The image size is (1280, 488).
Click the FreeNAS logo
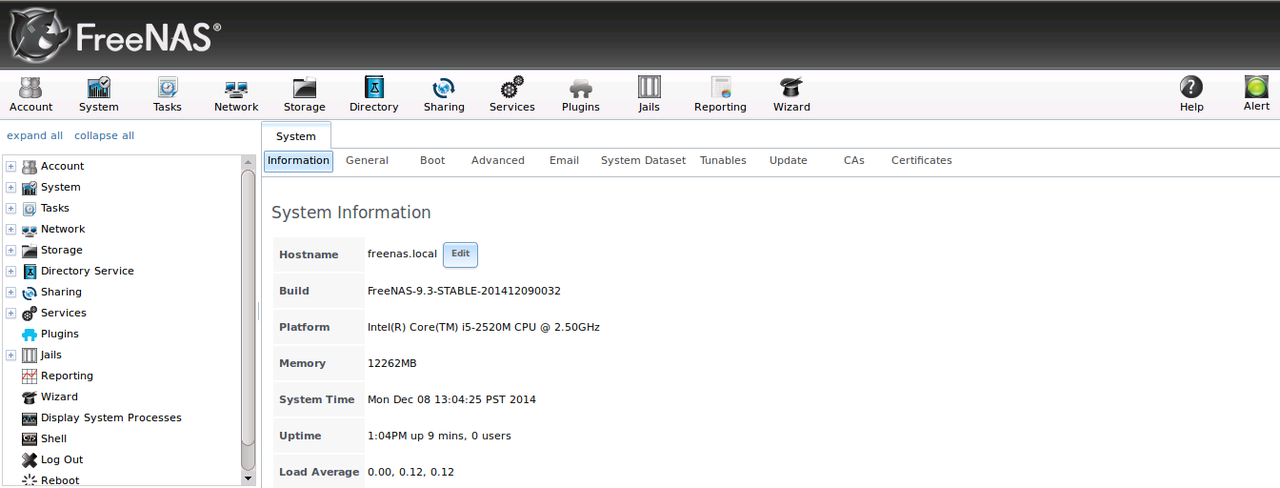(113, 34)
